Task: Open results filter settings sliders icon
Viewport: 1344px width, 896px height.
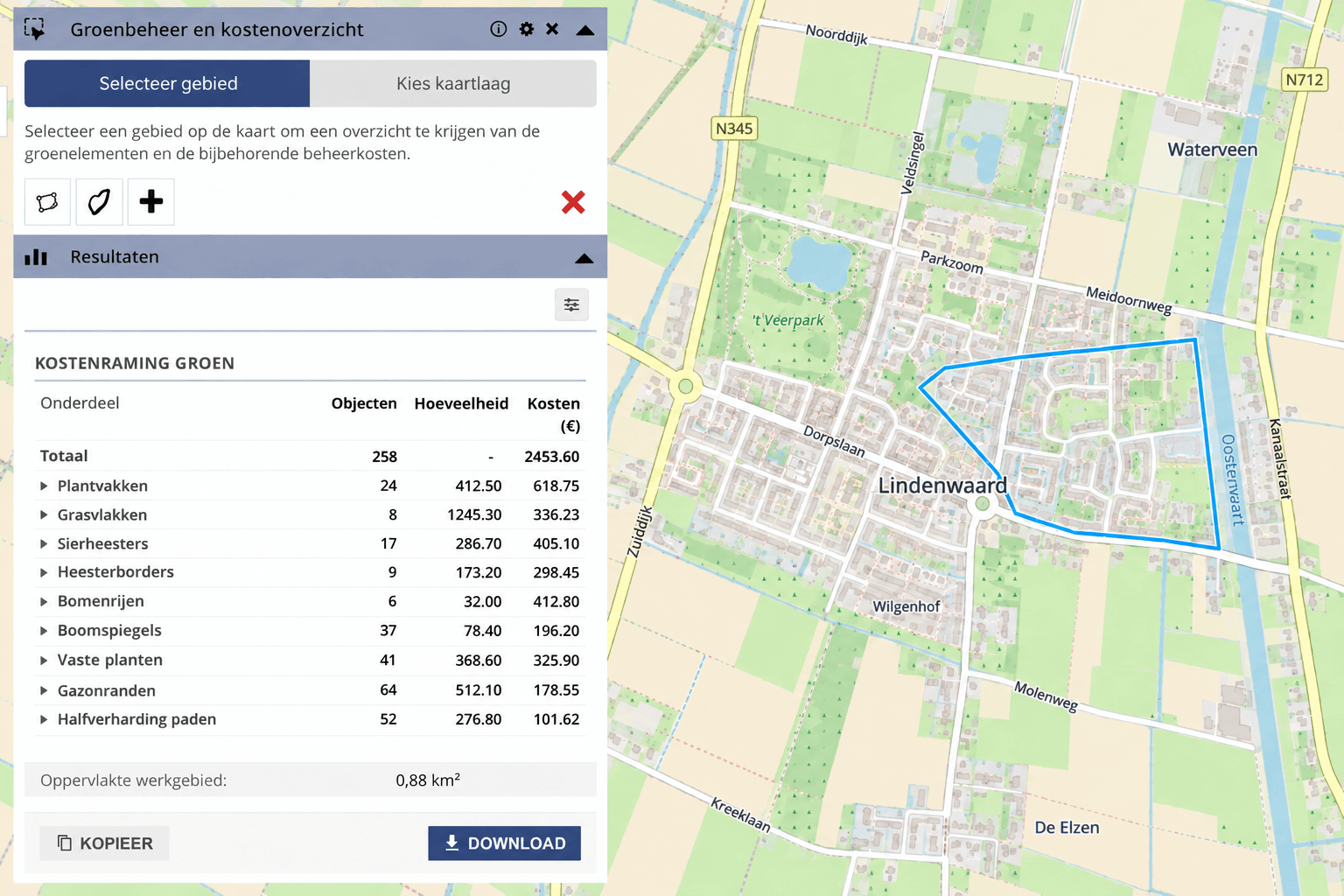Action: pyautogui.click(x=571, y=304)
